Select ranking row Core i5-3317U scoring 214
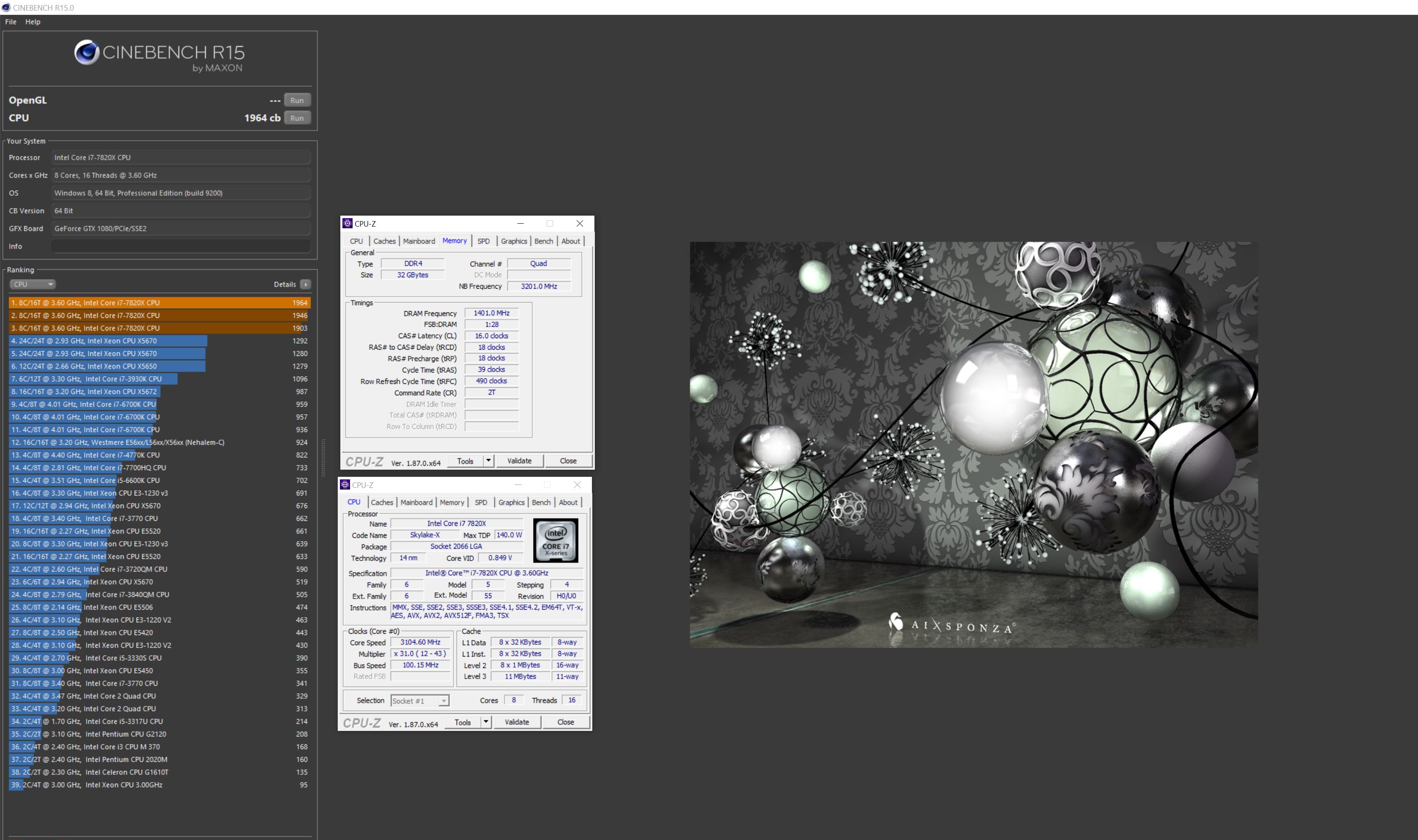Screen dimensions: 1418x840 (160, 721)
